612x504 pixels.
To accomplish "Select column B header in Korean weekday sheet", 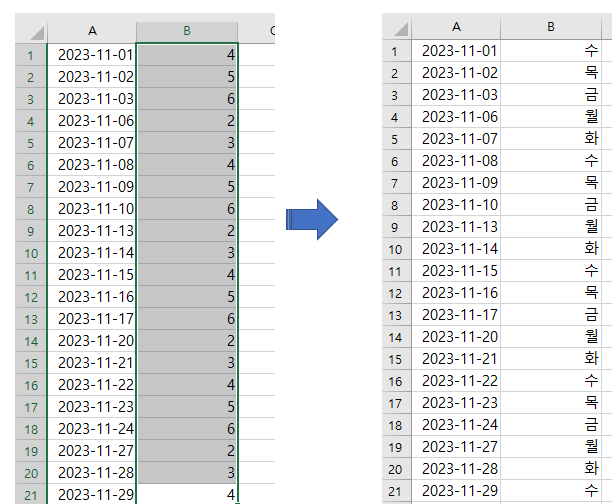I will coord(551,28).
